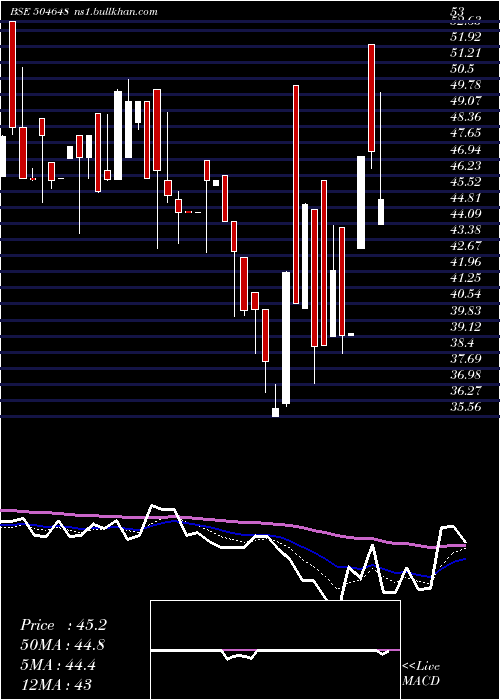
Task: Click the 50.5 price axis label
Action: (x=462, y=69)
